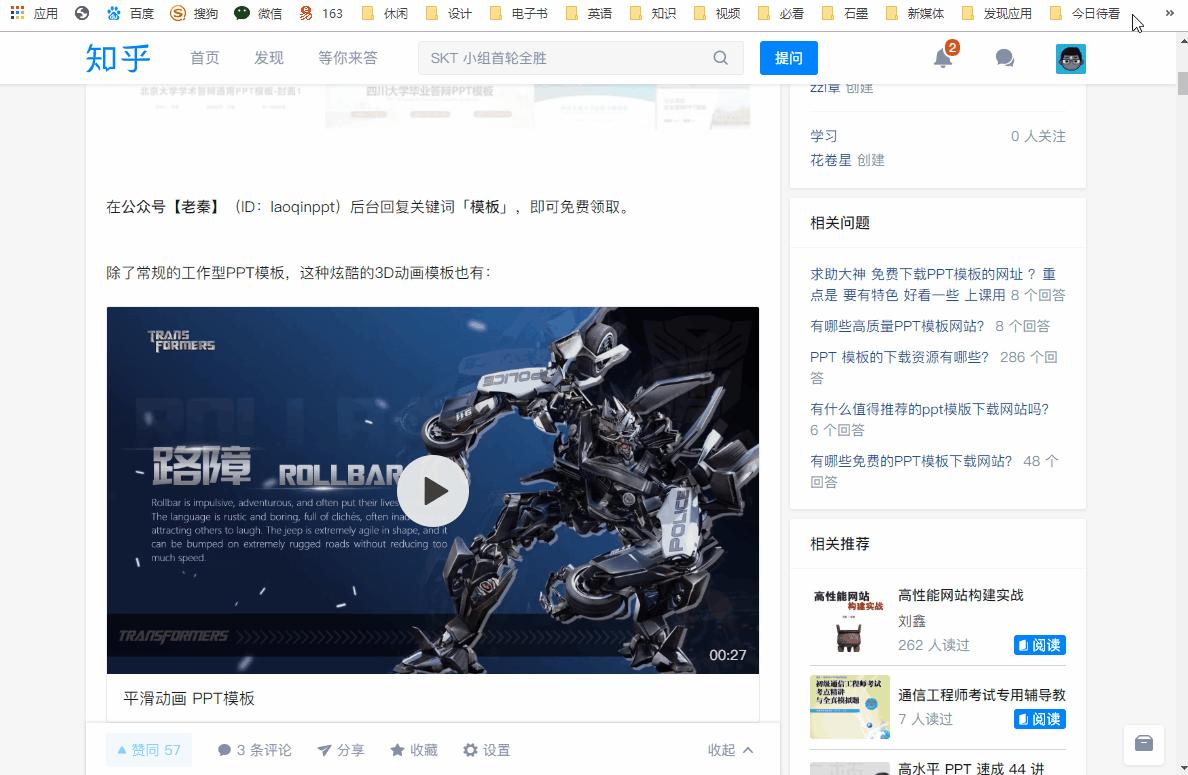Open the 发现应用 bookmark folder

point(996,13)
